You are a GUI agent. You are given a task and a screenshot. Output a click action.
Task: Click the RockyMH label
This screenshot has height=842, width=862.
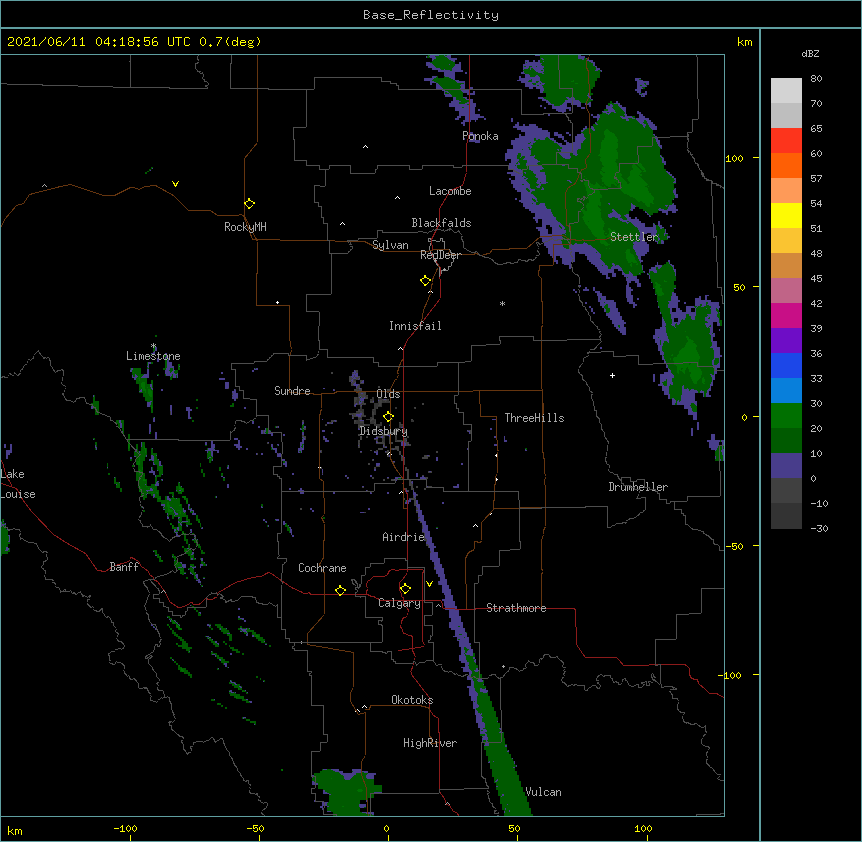[x=245, y=227]
